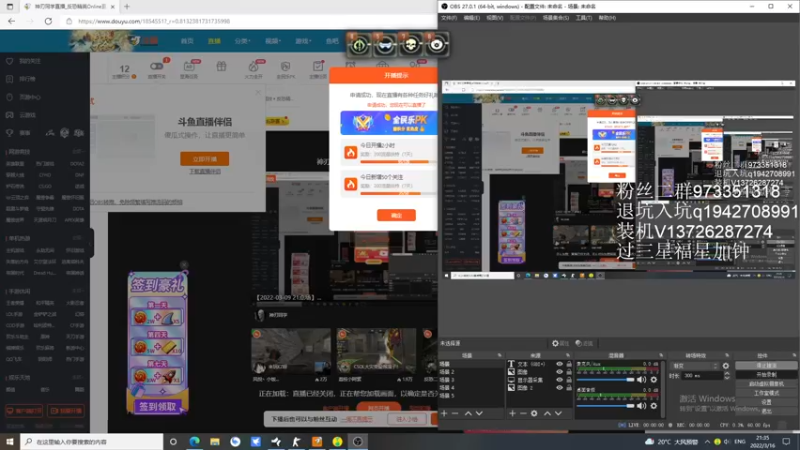Open the 渐变 transition type dropdown
The height and width of the screenshot is (450, 800).
coord(695,366)
